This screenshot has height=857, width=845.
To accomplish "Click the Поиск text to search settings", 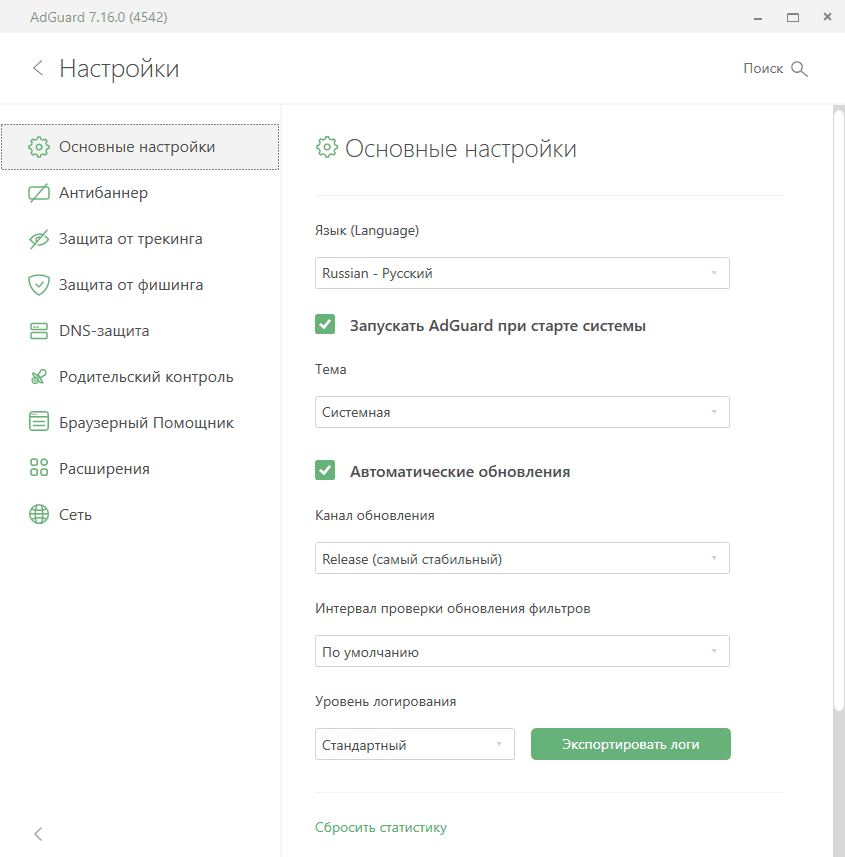I will (x=763, y=68).
